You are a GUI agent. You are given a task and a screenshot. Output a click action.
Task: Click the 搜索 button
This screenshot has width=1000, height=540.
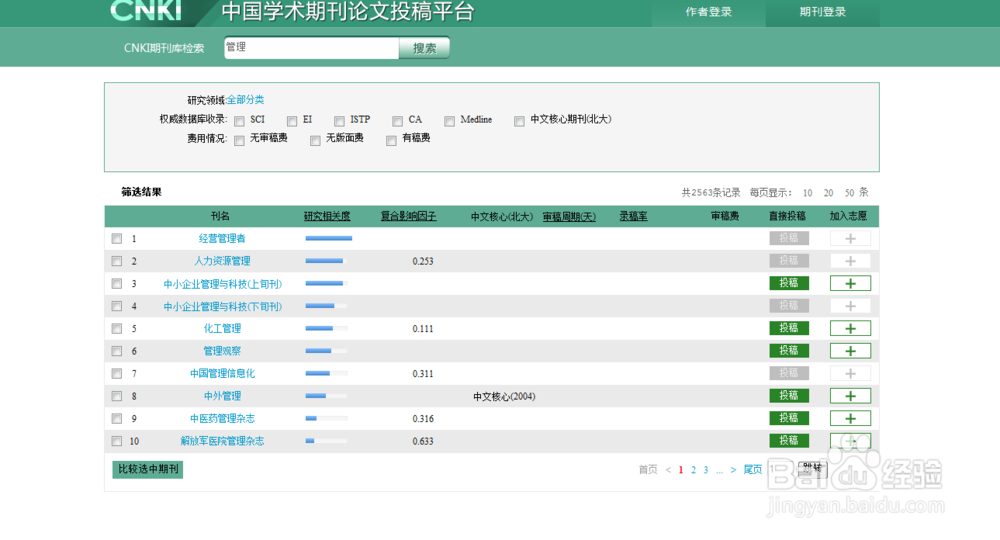pyautogui.click(x=424, y=48)
